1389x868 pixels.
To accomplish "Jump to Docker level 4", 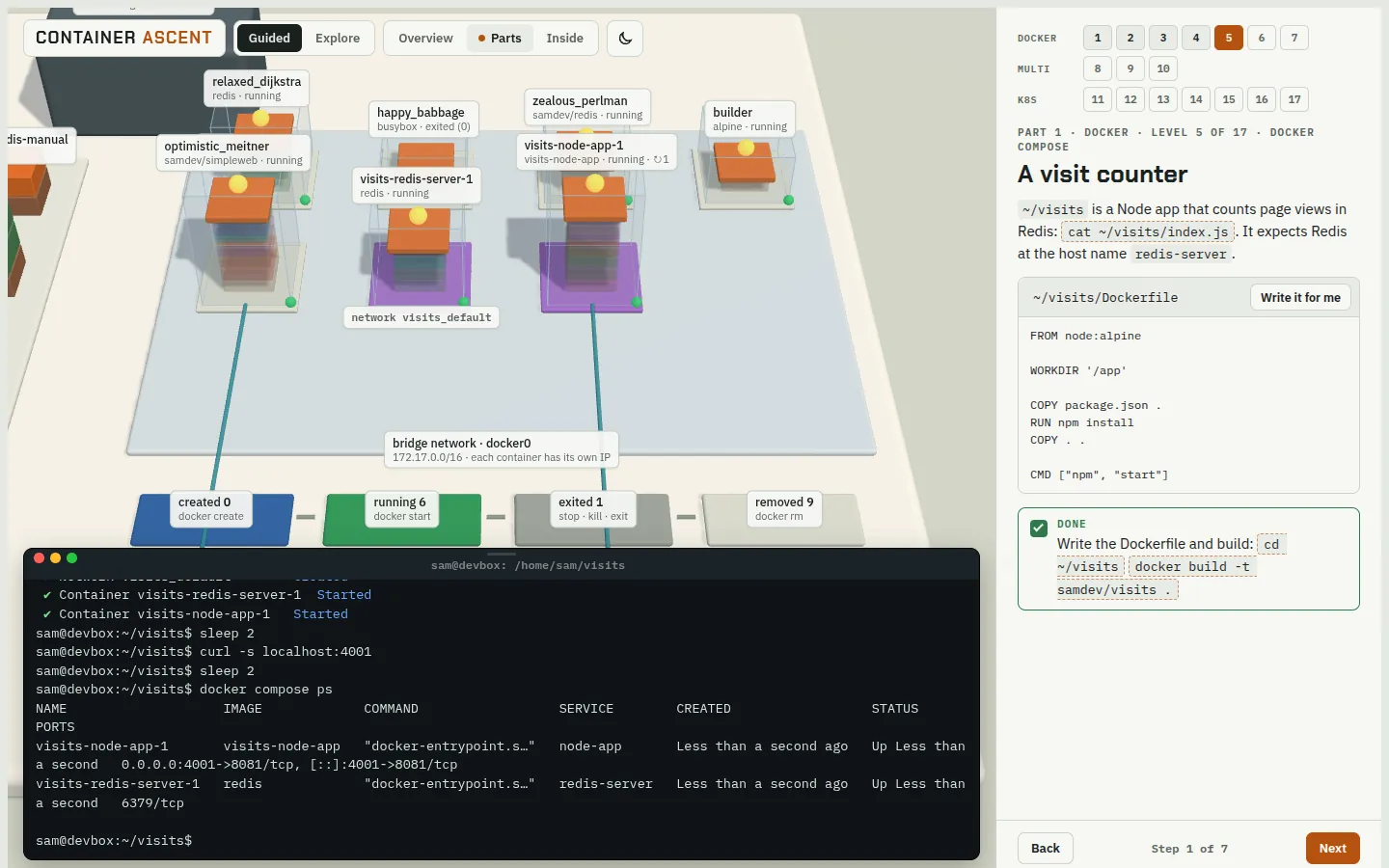I will tap(1196, 38).
